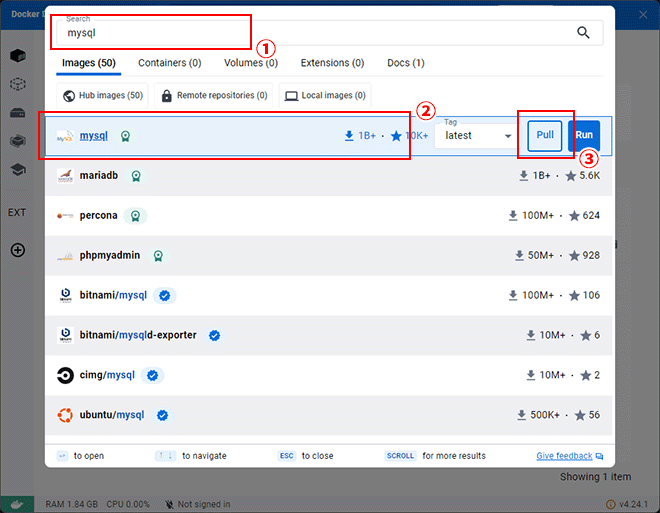
Task: Click the mysql official image badge
Action: point(125,136)
